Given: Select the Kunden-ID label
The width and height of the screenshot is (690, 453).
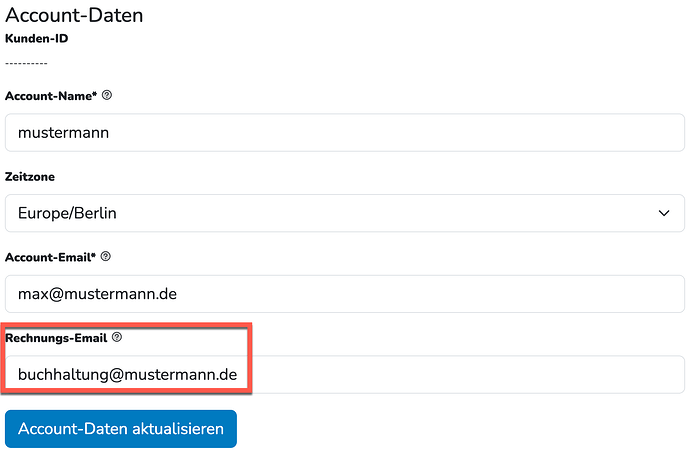Looking at the screenshot, I should click(37, 39).
